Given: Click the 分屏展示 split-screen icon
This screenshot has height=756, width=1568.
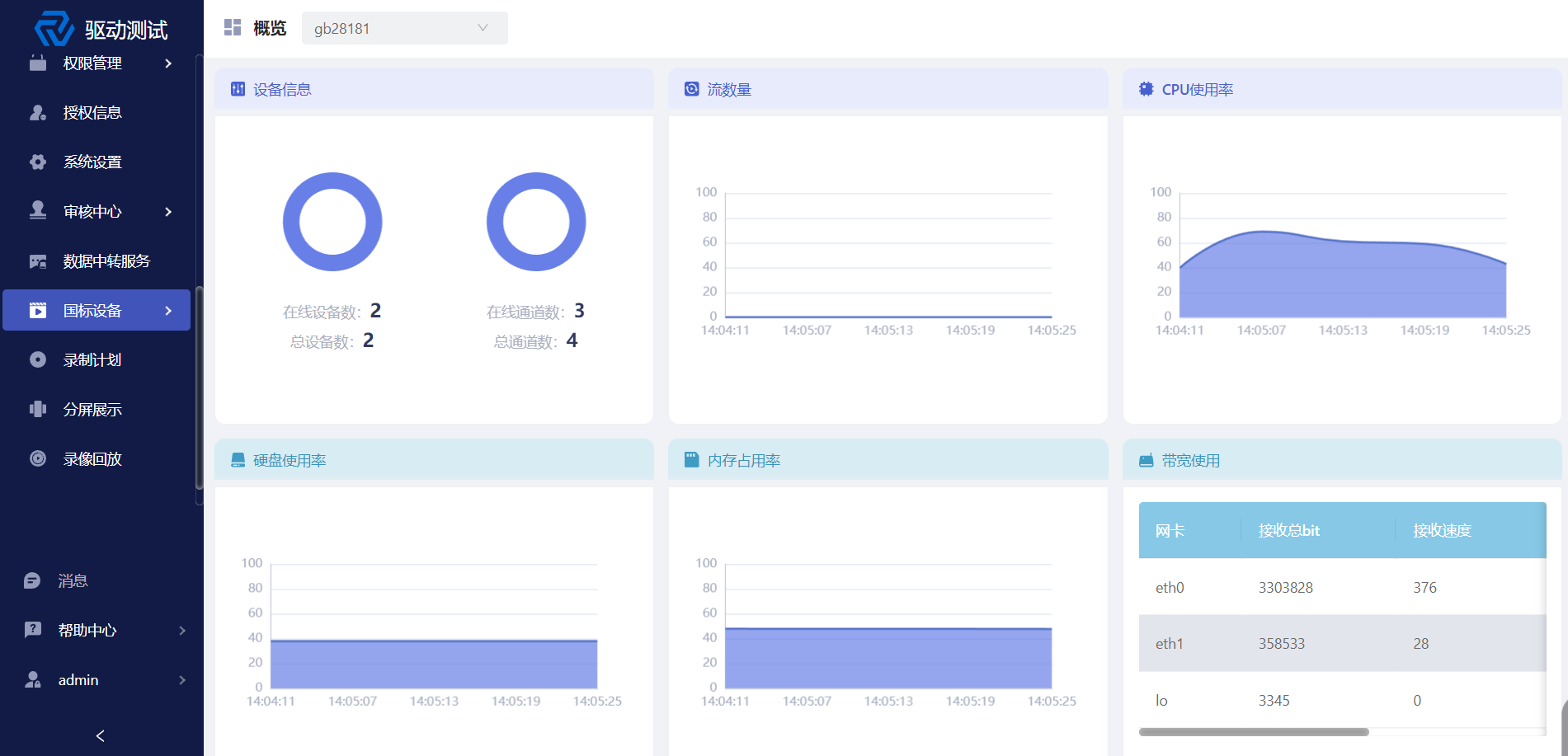Looking at the screenshot, I should (x=38, y=409).
